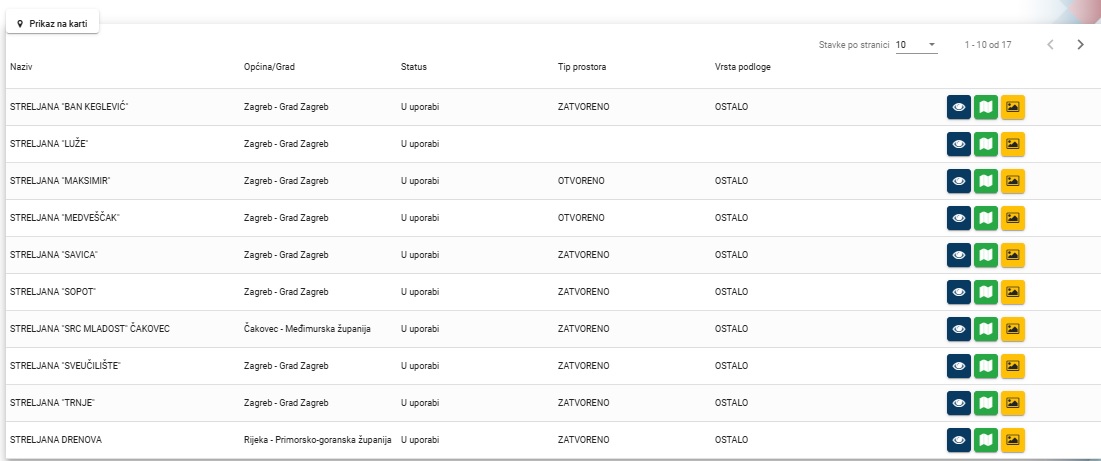Select the STRELJANA "MAKSIMIR" row name
This screenshot has height=461, width=1101.
tap(59, 181)
